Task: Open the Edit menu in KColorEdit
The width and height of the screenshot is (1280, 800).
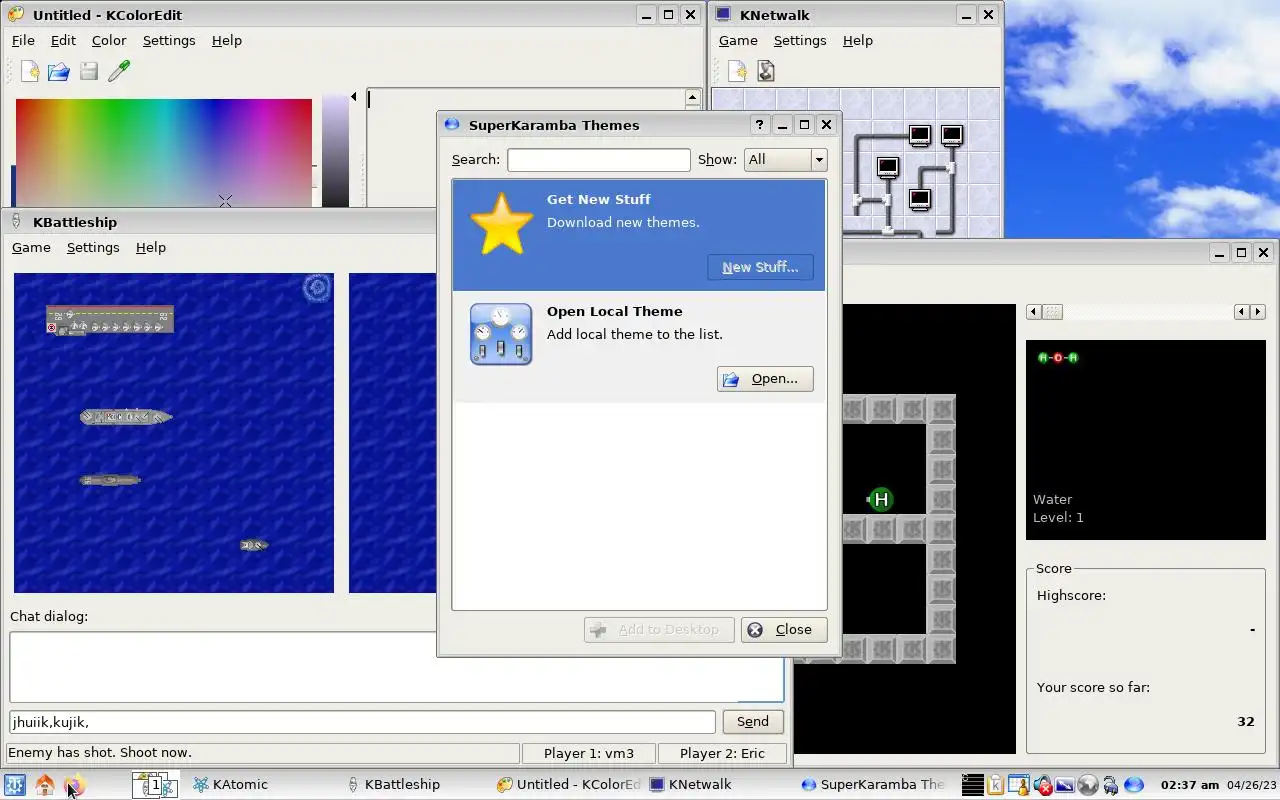Action: tap(63, 41)
